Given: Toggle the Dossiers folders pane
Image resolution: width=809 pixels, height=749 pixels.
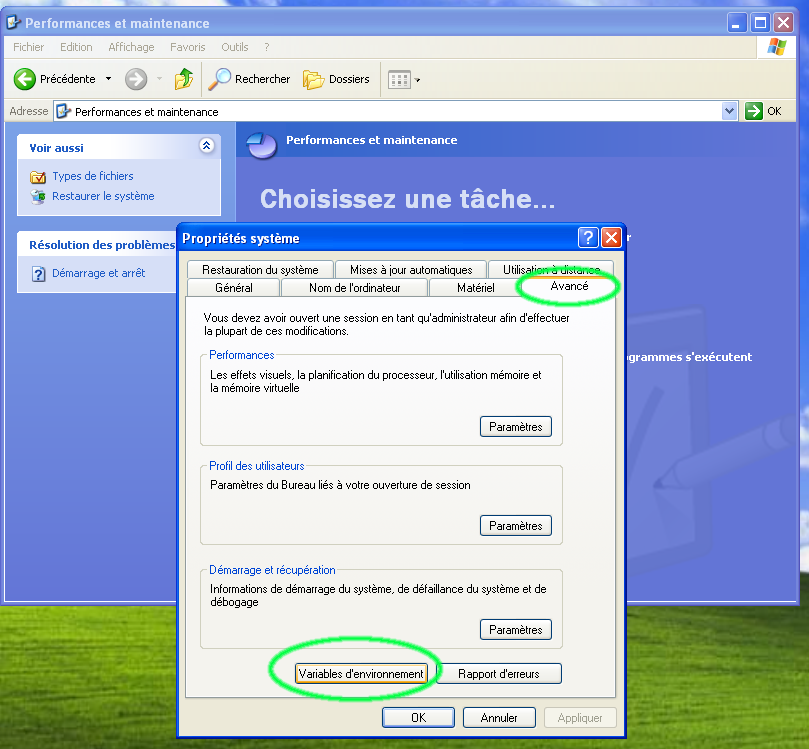Looking at the screenshot, I should click(x=336, y=79).
